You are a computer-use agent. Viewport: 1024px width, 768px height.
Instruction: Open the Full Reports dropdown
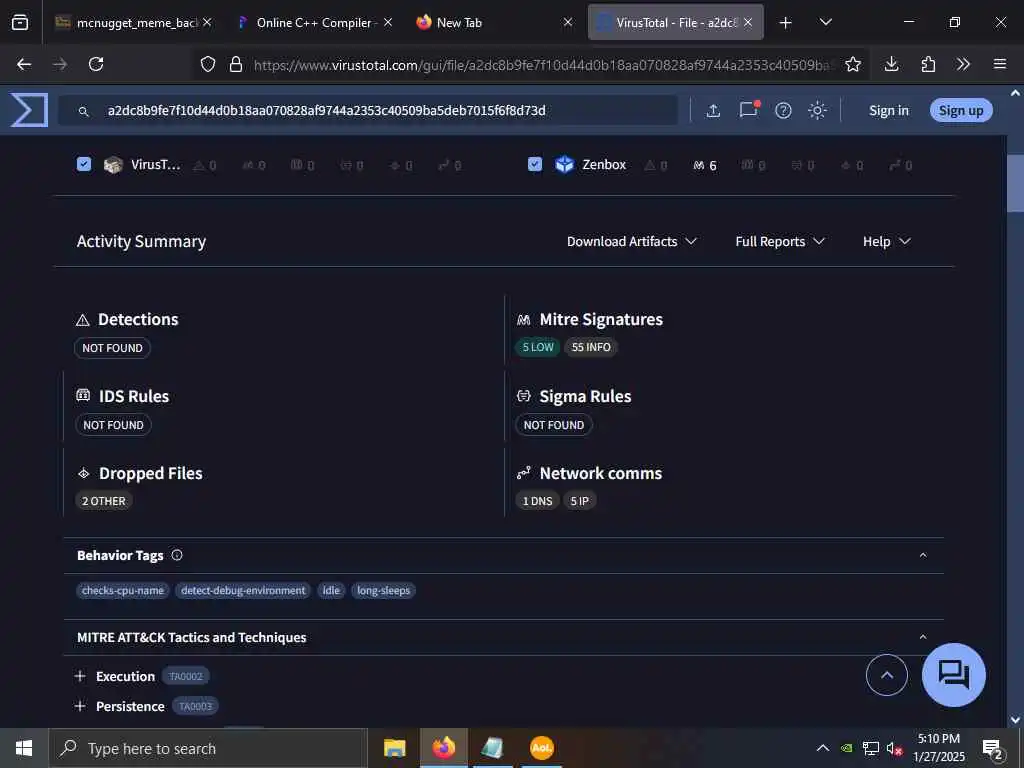[780, 242]
